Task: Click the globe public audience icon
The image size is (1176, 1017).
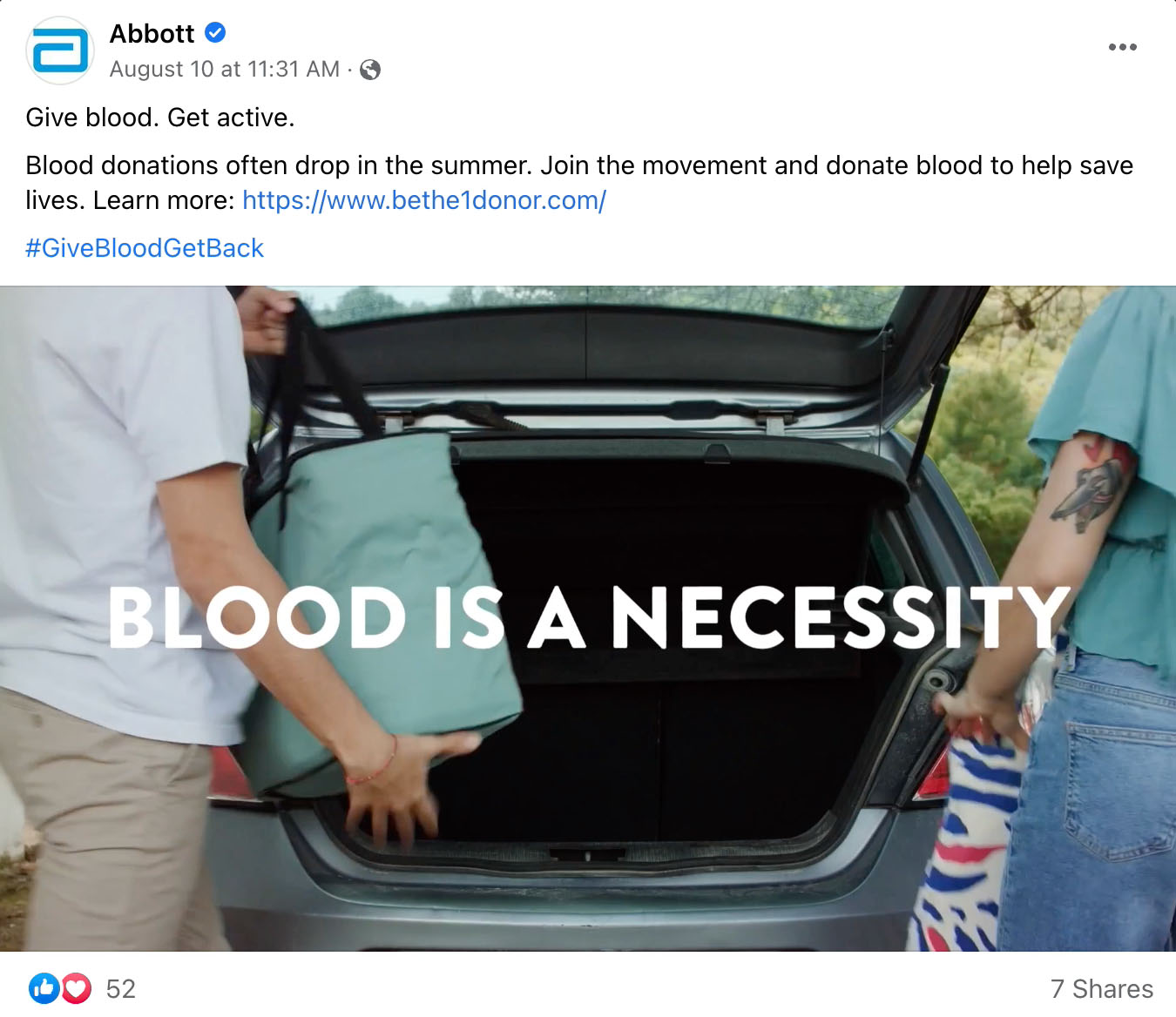Action: pyautogui.click(x=370, y=70)
